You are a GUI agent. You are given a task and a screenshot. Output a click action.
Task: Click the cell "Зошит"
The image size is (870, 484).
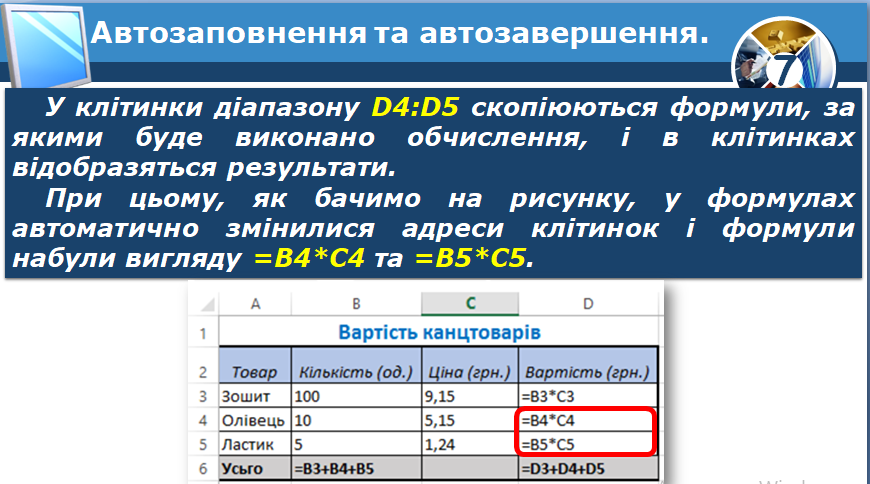[x=255, y=396]
